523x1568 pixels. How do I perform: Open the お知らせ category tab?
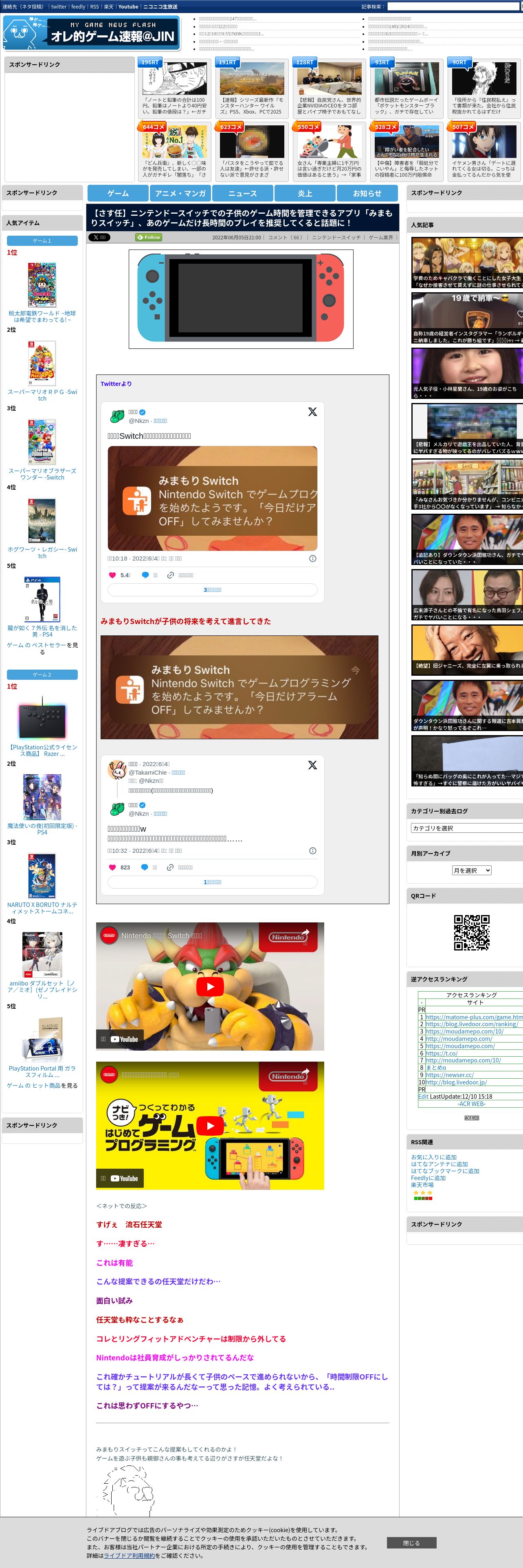[367, 193]
